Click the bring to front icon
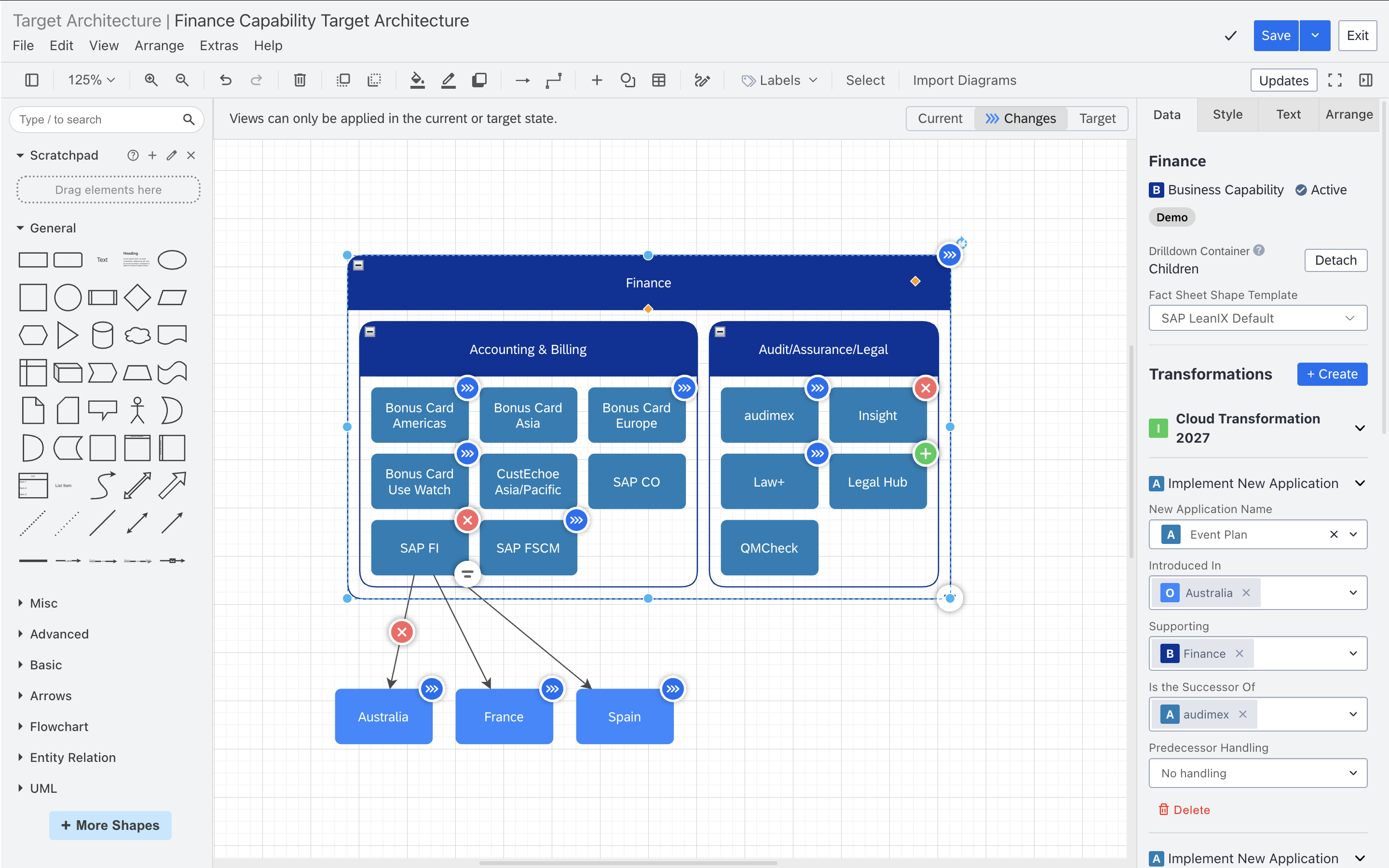This screenshot has width=1389, height=868. tap(343, 80)
